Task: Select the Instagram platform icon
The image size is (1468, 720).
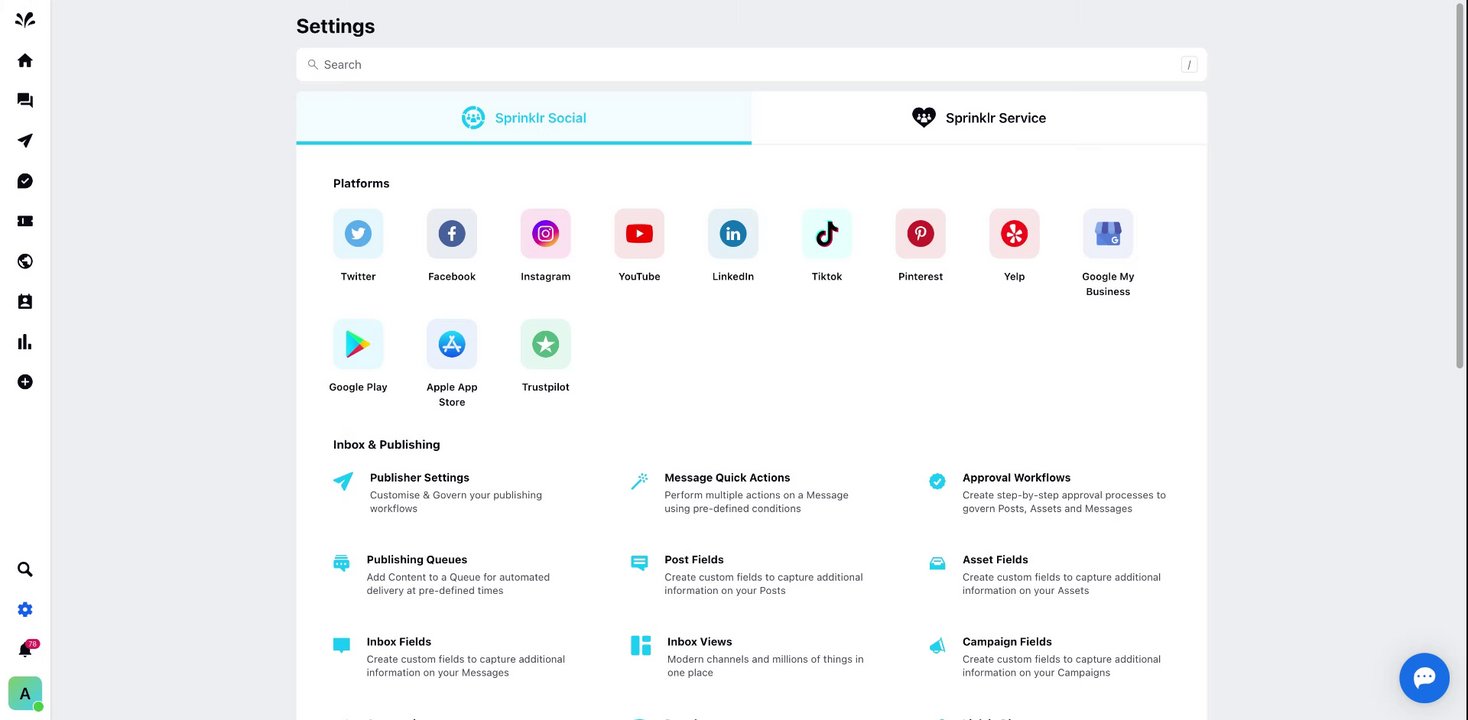Action: pos(546,234)
